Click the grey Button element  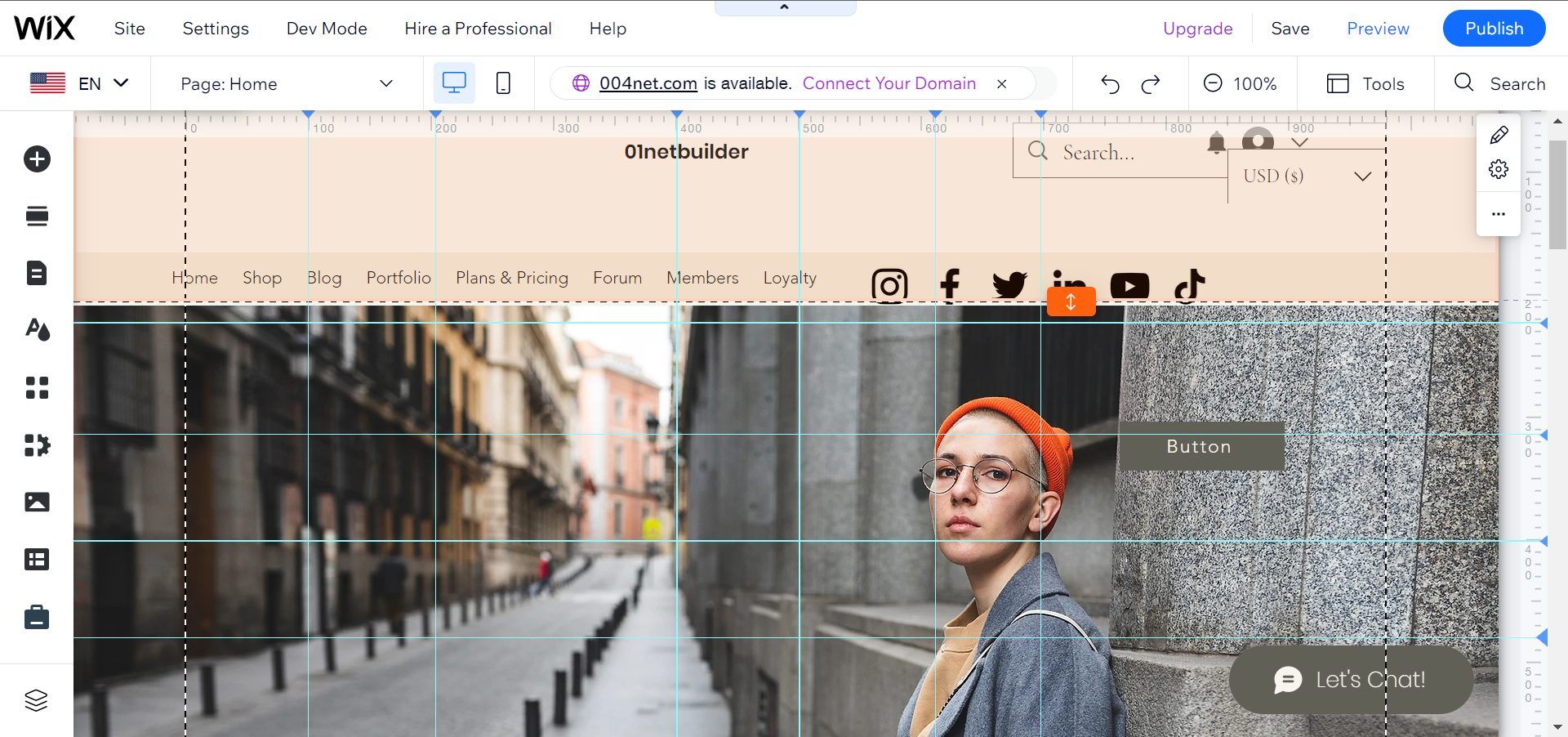[x=1200, y=446]
